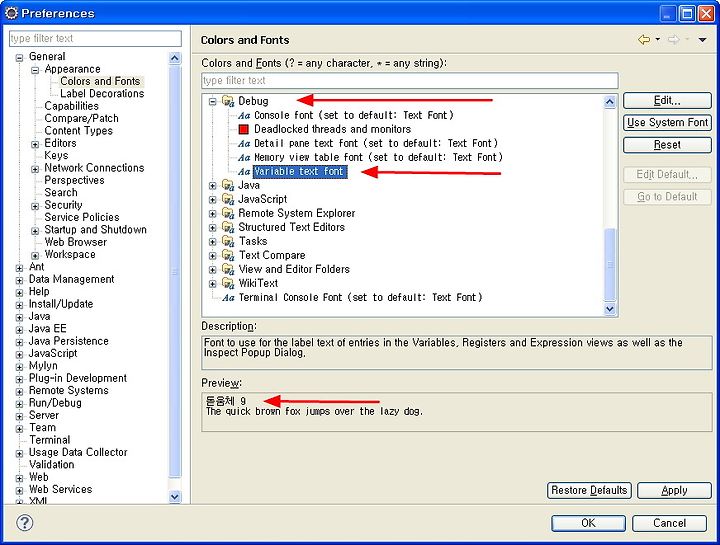Image resolution: width=720 pixels, height=545 pixels.
Task: Expand the Structured Text Editors category
Action: 212,228
